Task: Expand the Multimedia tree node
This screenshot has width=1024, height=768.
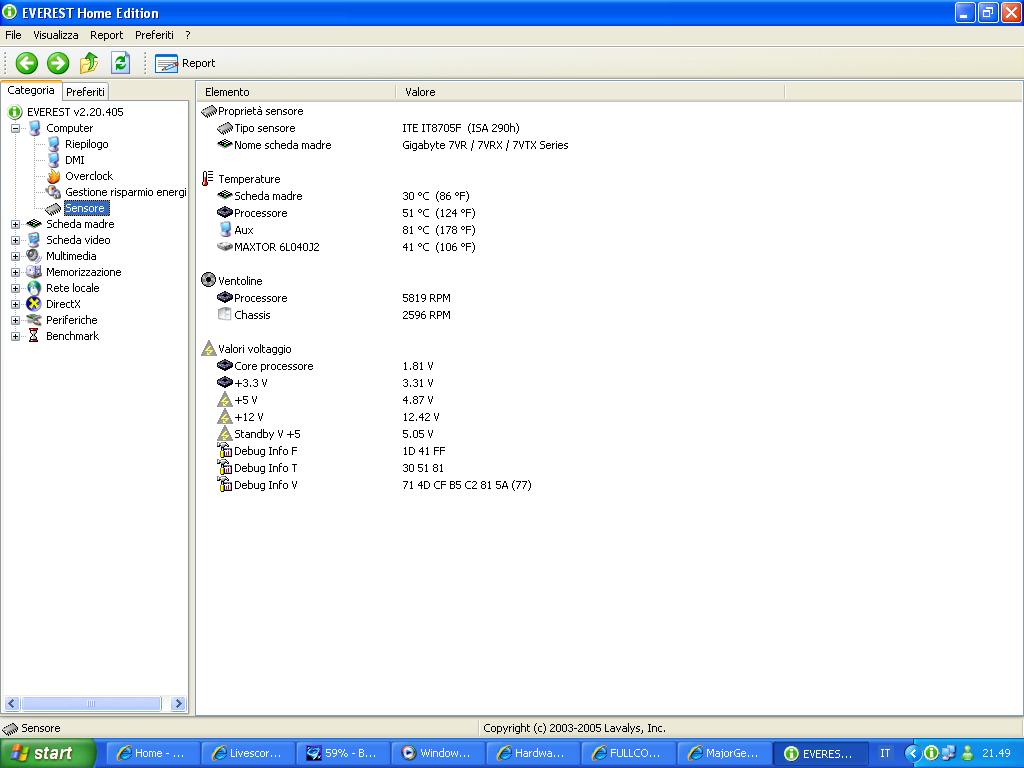Action: point(16,257)
